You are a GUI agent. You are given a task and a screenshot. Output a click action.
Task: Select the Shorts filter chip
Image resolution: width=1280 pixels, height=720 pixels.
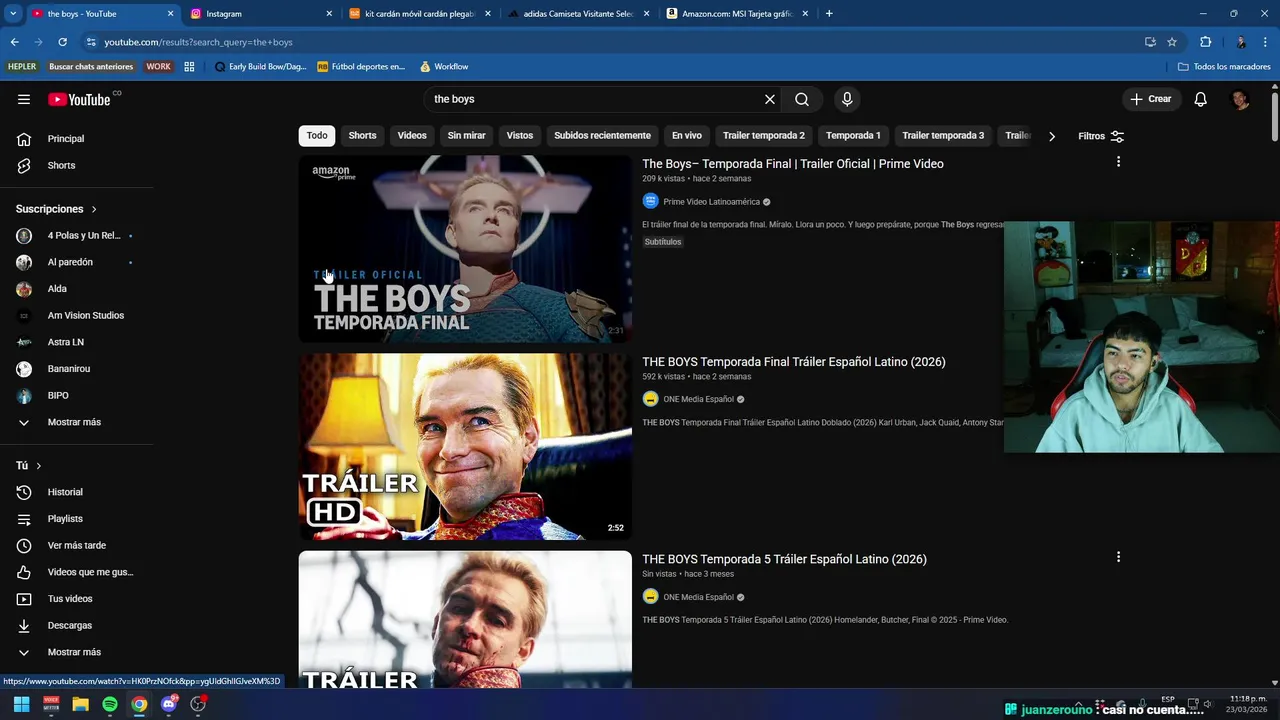362,136
